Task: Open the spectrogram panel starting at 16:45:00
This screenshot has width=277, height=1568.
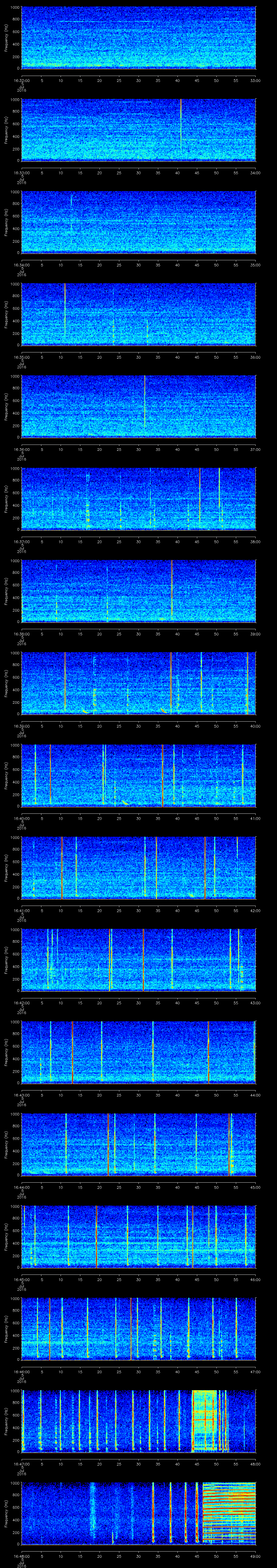Action: coord(138,1237)
